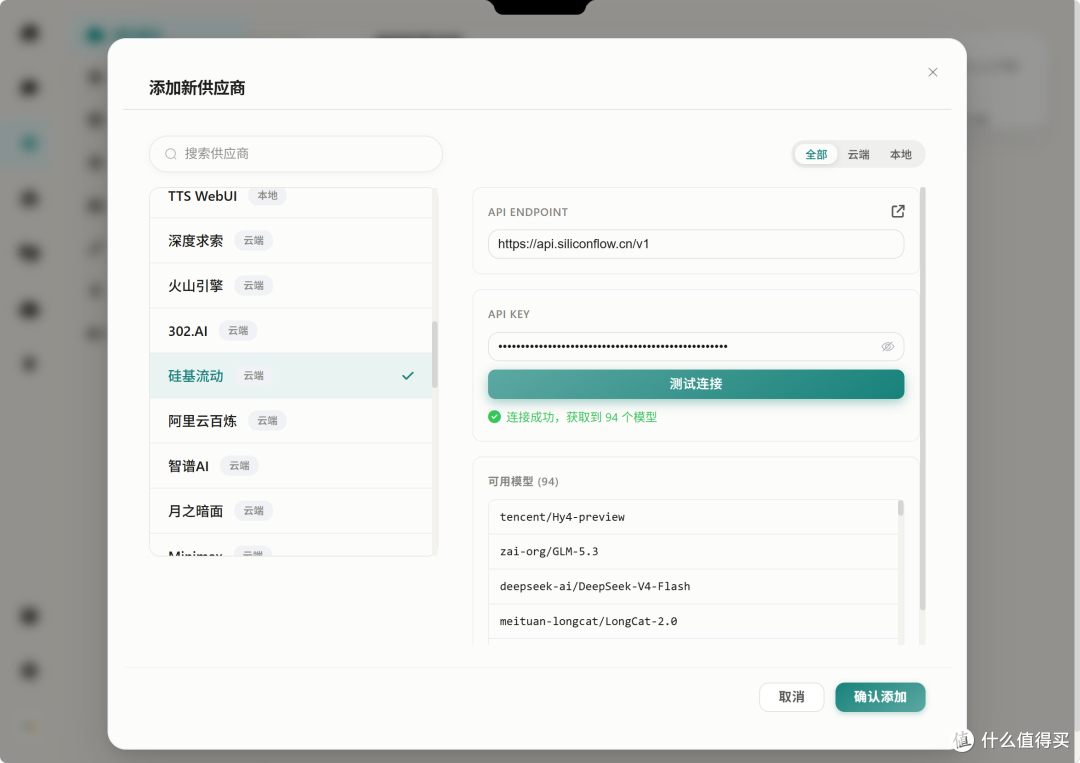Click the API KEY password field
Screen dimensions: 1080x763
696,346
